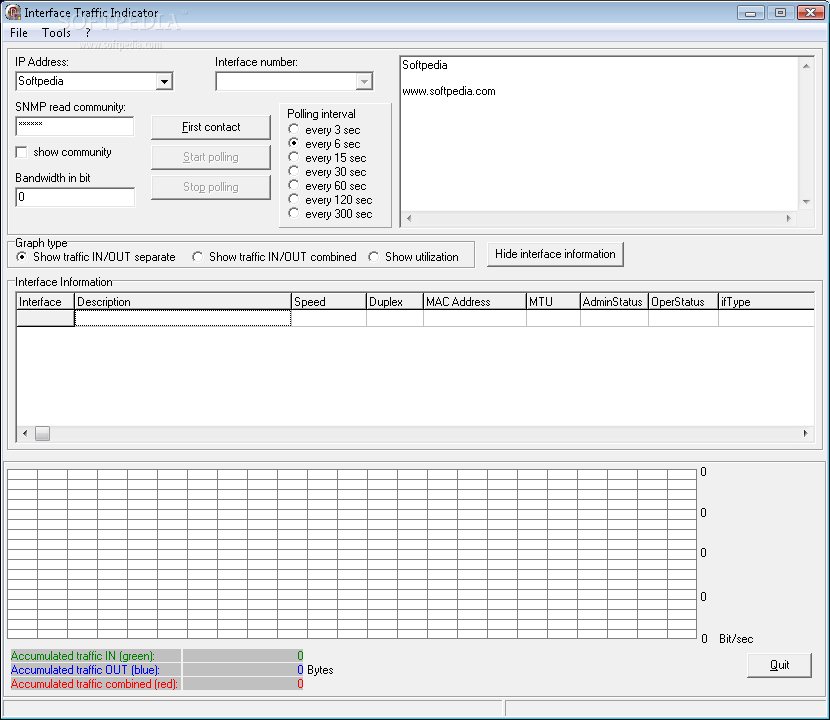Click the MTU column header
Screen dimensions: 830x720
(553, 302)
